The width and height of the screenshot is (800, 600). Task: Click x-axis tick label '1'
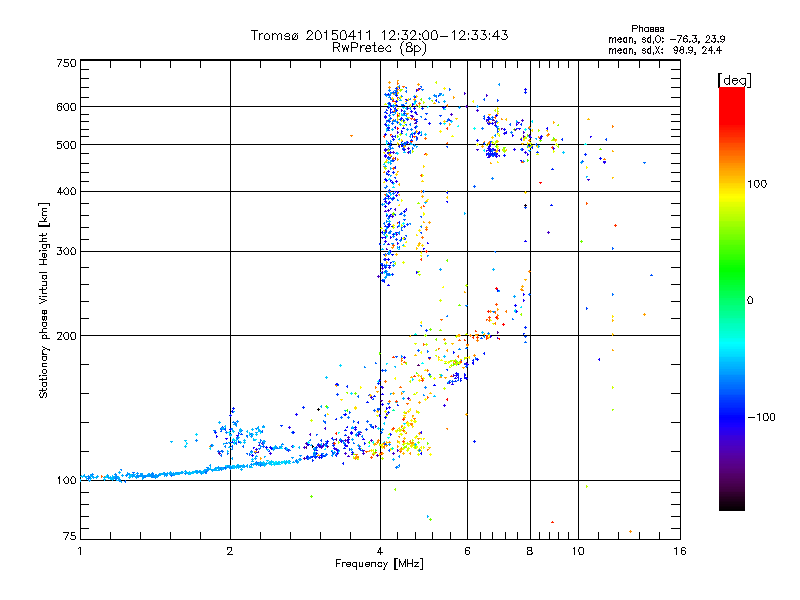coord(80,551)
